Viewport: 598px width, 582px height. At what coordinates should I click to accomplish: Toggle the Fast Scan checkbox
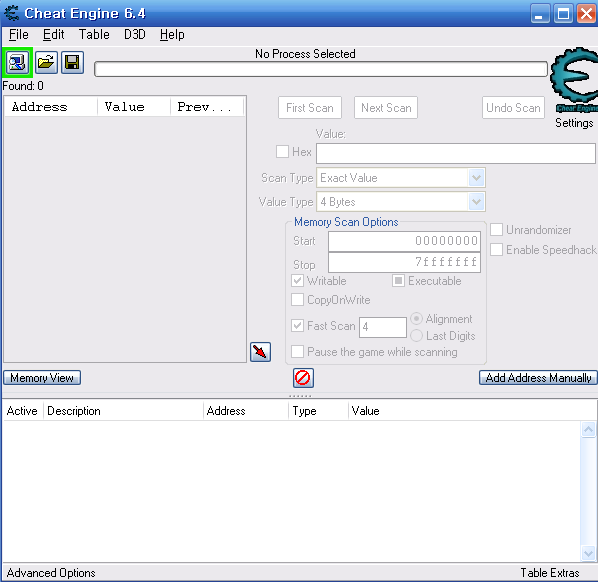[297, 326]
